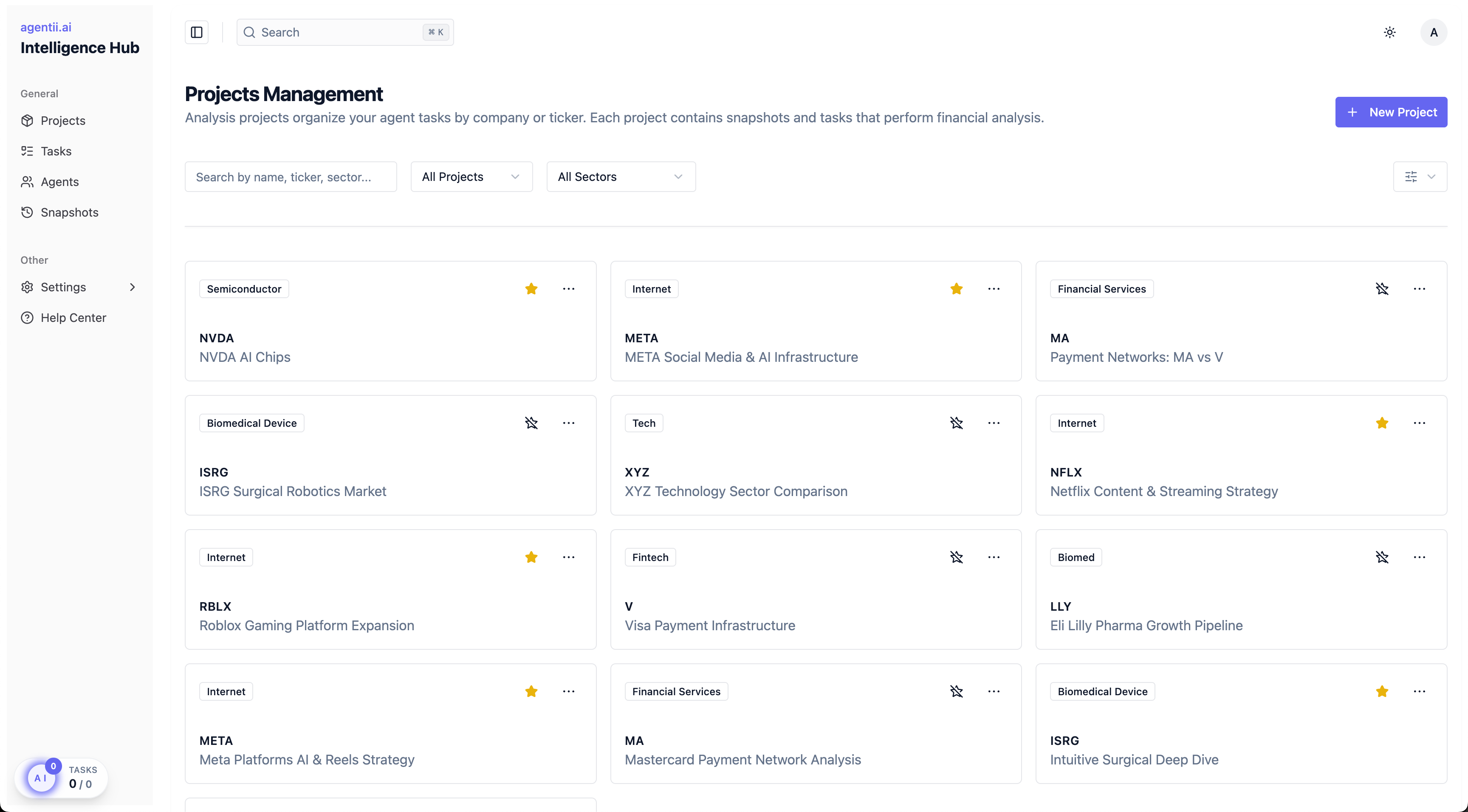Switch theme with the sun icon
1468x812 pixels.
point(1389,32)
